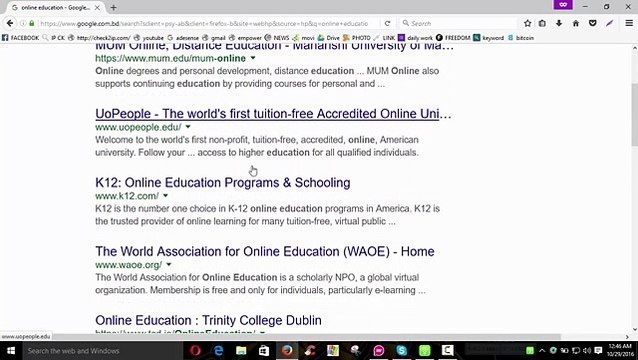Expand dropdown arrow beside www.uopeople.edu
638x360 pixels.
click(188, 127)
